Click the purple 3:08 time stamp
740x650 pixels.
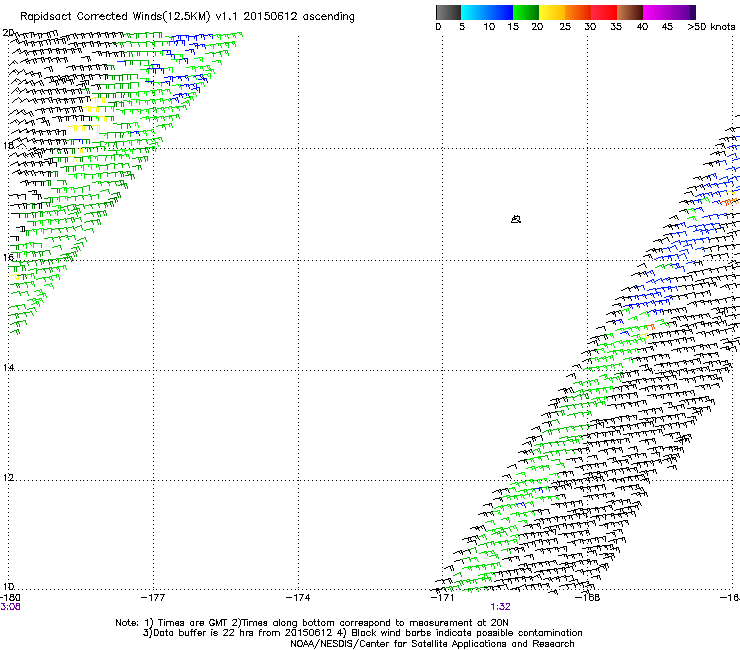[10, 607]
